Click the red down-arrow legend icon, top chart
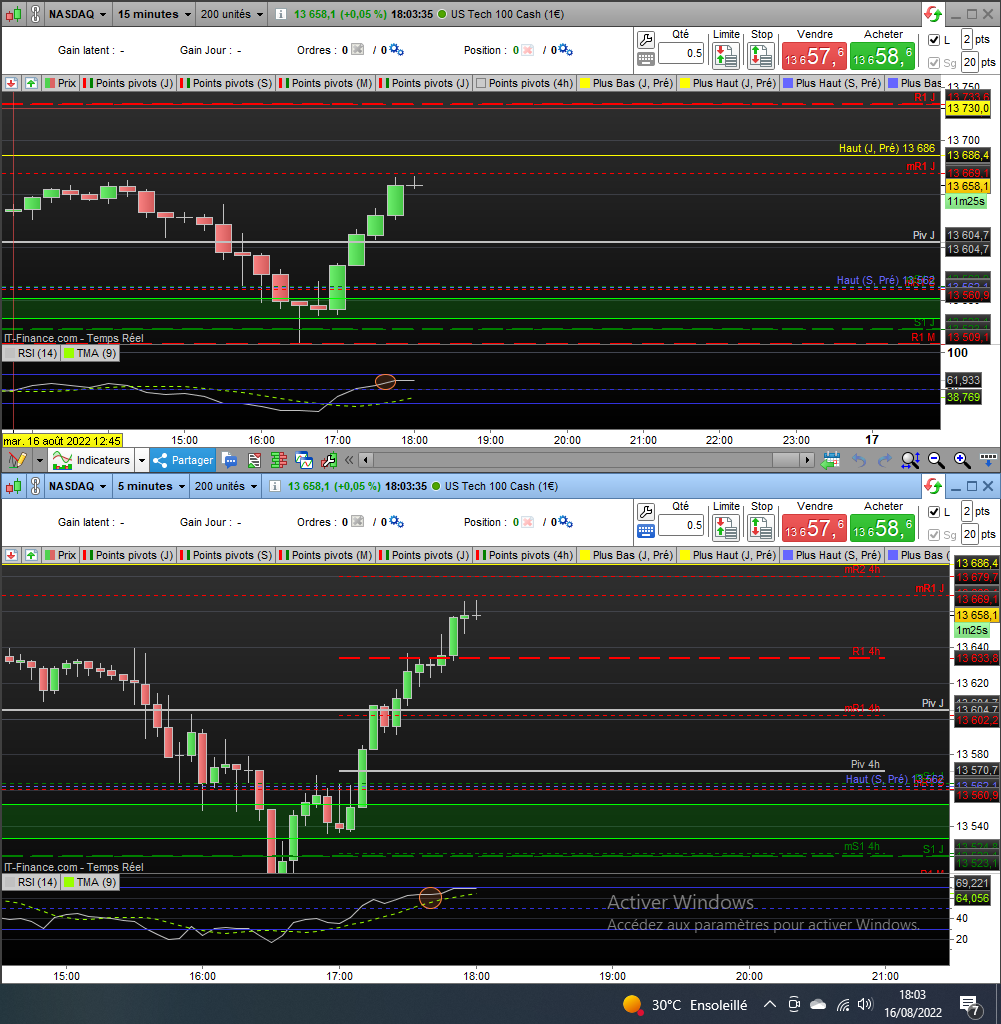This screenshot has height=1024, width=1001. (11, 83)
